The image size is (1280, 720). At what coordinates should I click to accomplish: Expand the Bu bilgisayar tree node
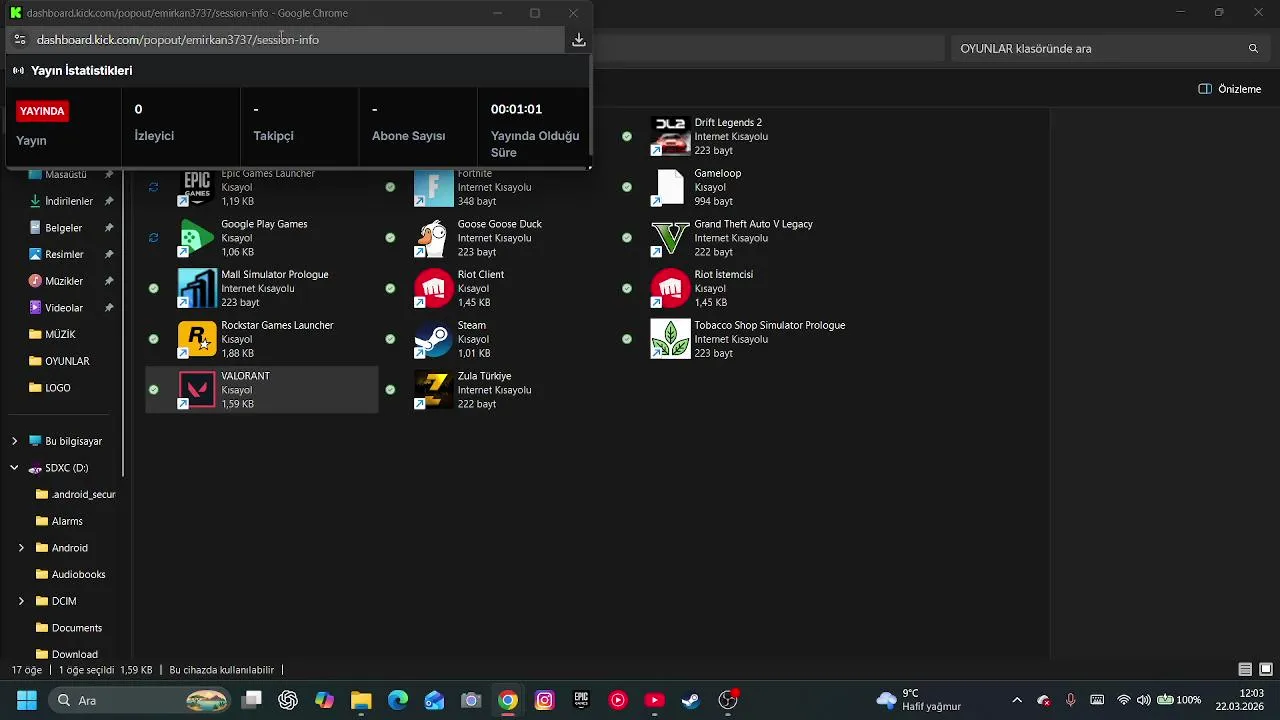pos(14,441)
